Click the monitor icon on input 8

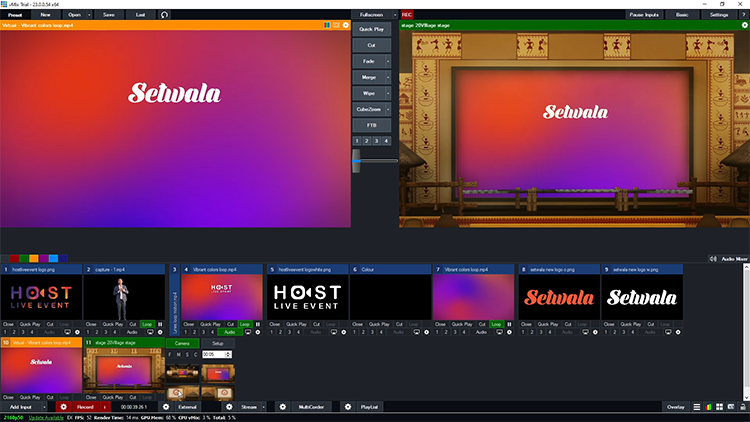coord(584,332)
